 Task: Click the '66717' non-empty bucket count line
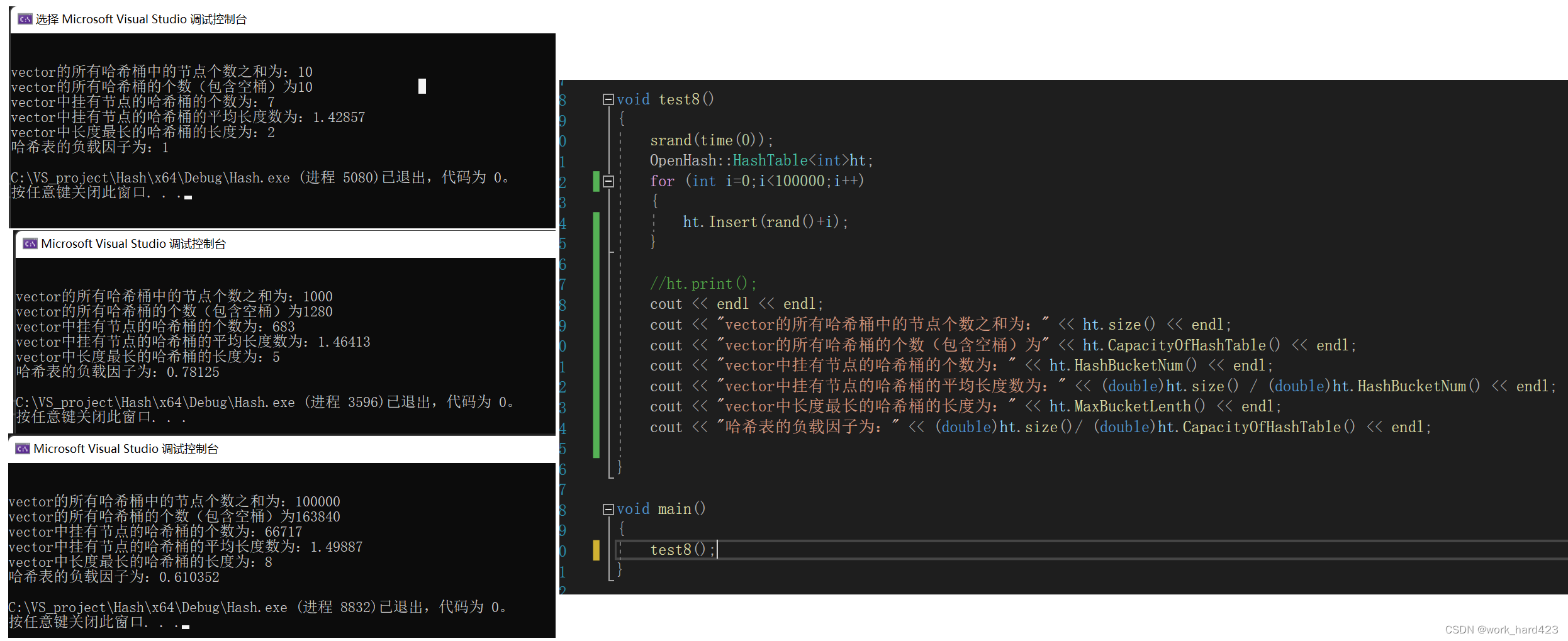(155, 532)
